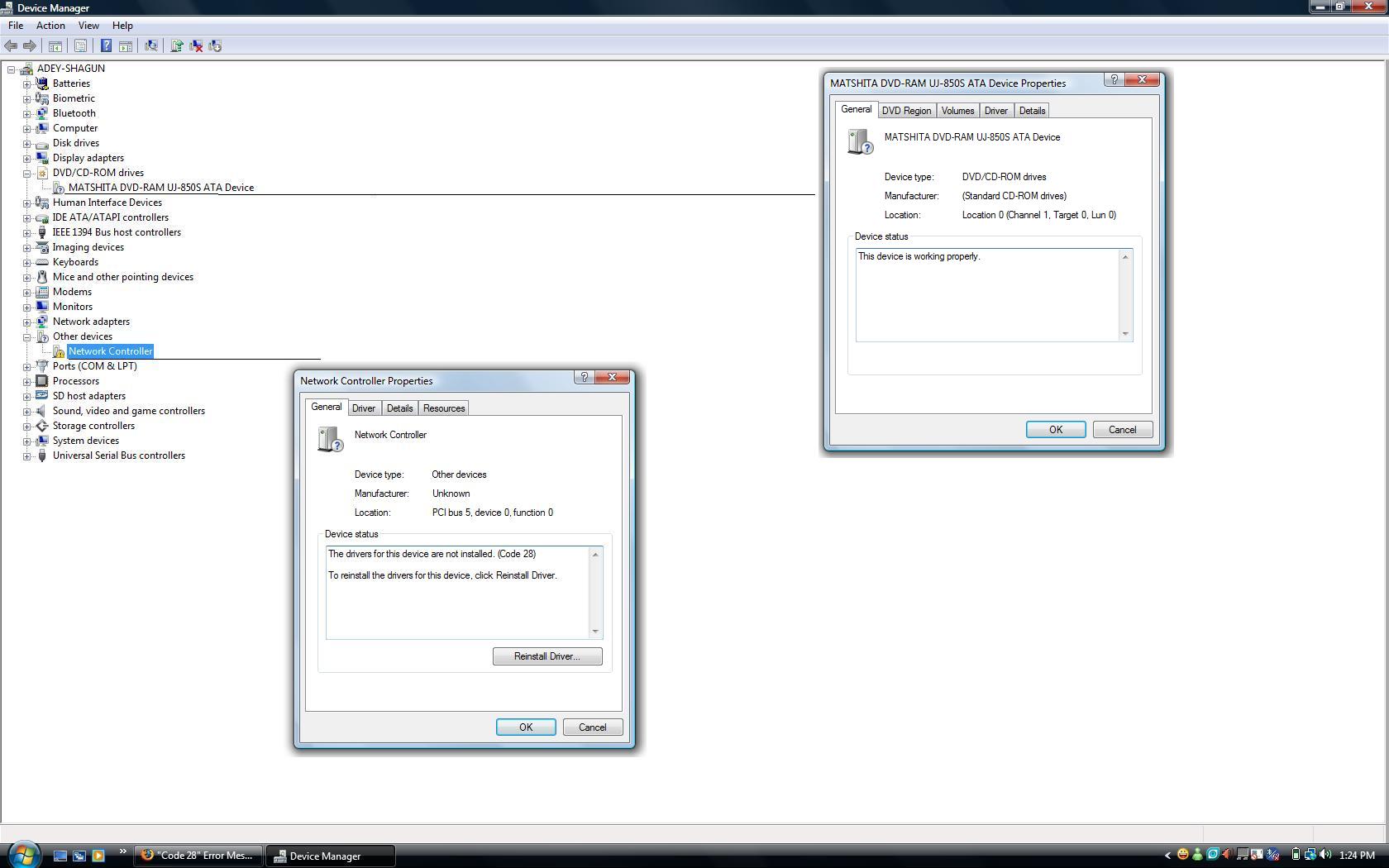Image resolution: width=1389 pixels, height=868 pixels.
Task: Click the network connection tray icon
Action: (1310, 855)
